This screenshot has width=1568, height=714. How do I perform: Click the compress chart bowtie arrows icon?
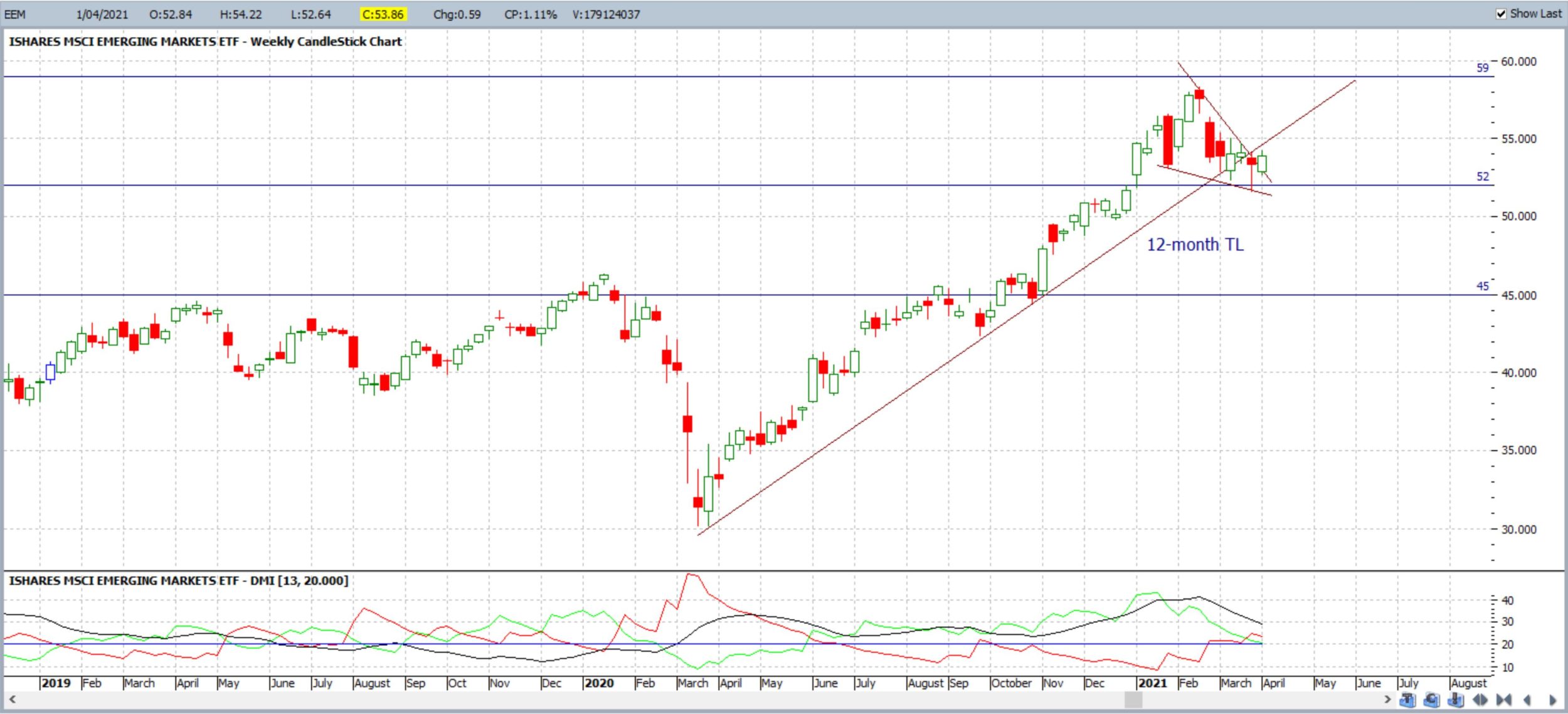(x=1503, y=700)
